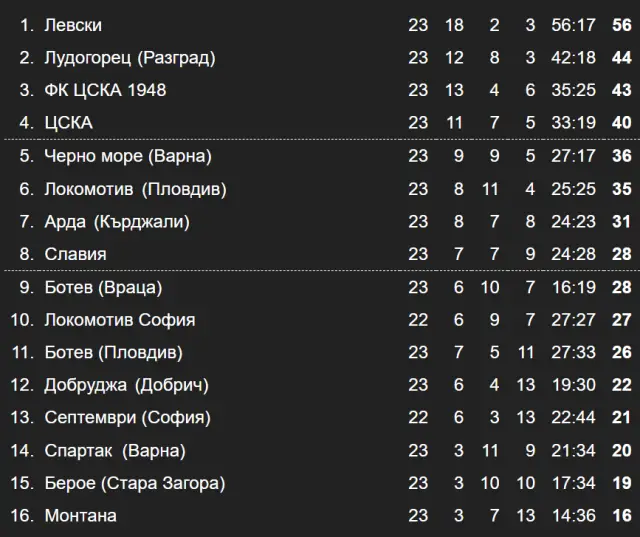Click Добруджа (Добрич) team name
The height and width of the screenshot is (537, 640).
pos(126,385)
